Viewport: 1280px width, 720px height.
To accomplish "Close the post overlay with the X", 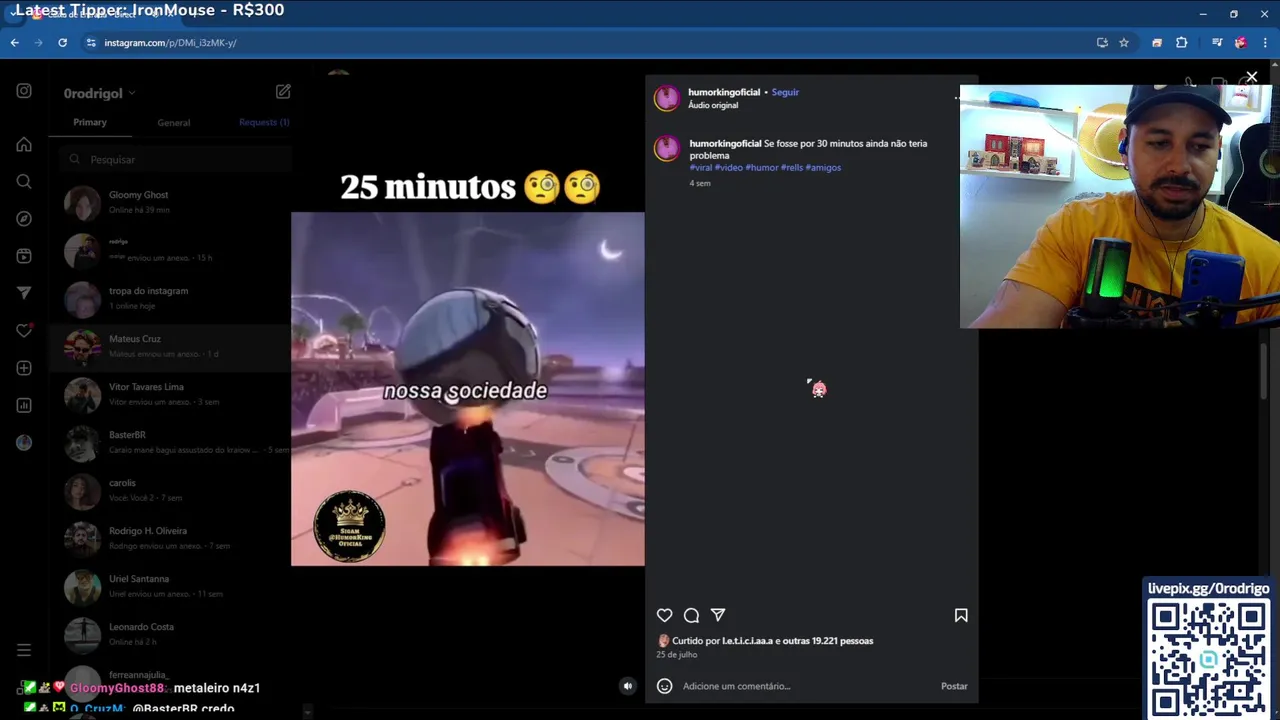I will point(1251,77).
